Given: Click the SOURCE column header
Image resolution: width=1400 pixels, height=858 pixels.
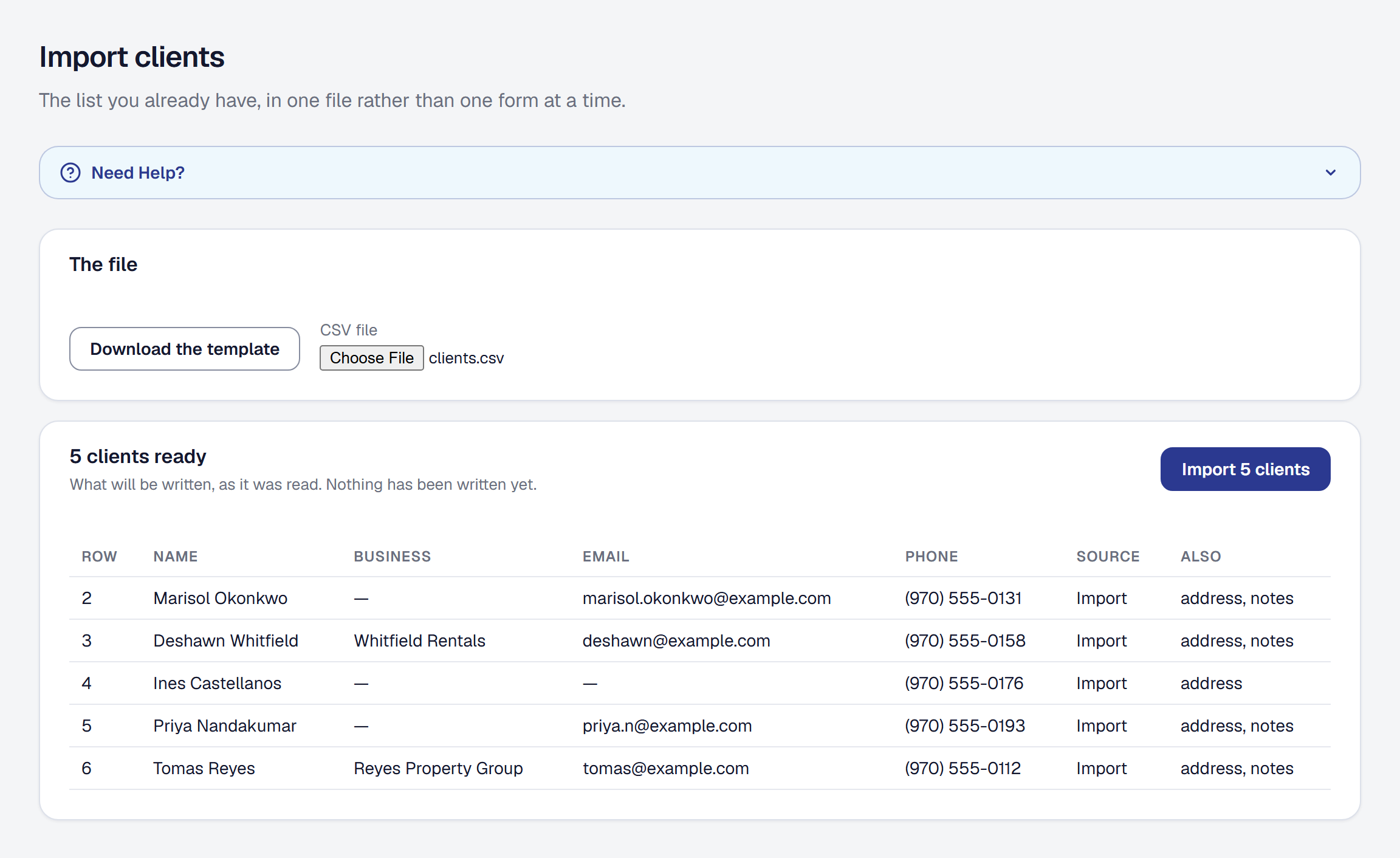Looking at the screenshot, I should (1108, 557).
